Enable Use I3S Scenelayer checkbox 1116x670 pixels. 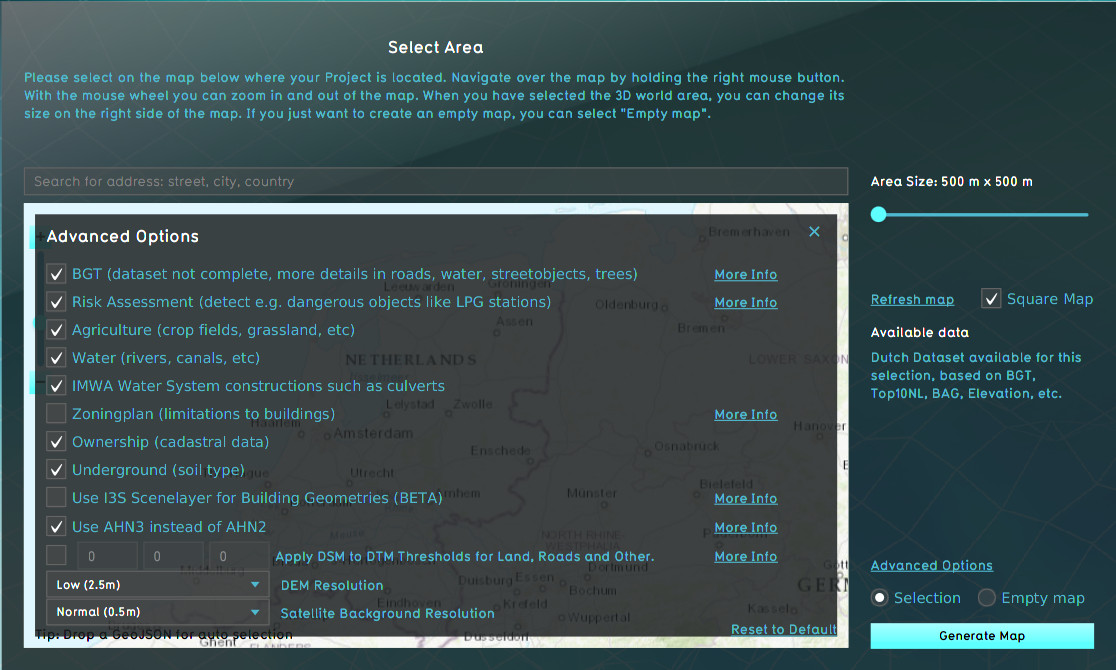(56, 498)
